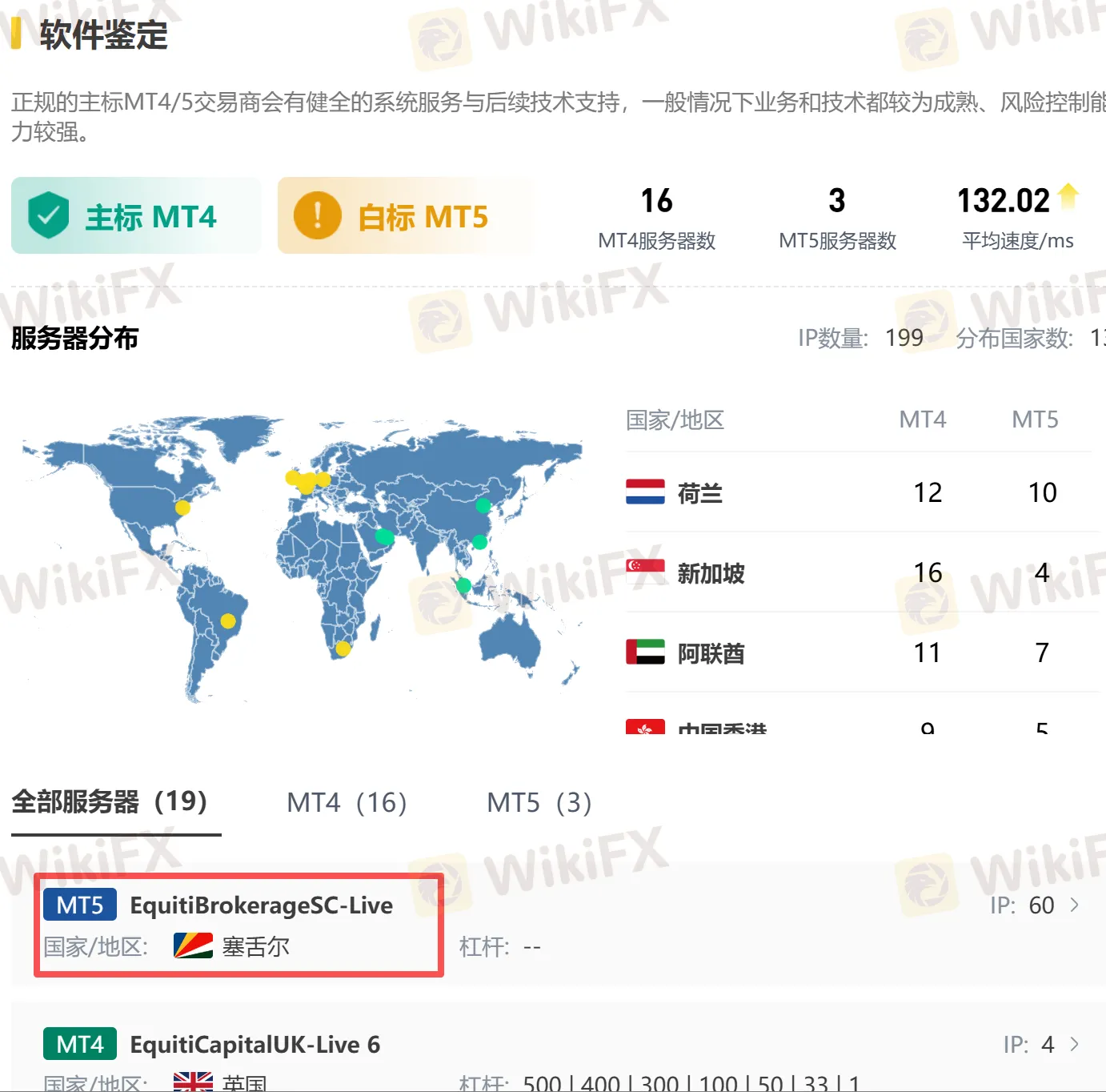Switch to the 全部服务器 (19) tab
The image size is (1106, 1092).
(110, 801)
